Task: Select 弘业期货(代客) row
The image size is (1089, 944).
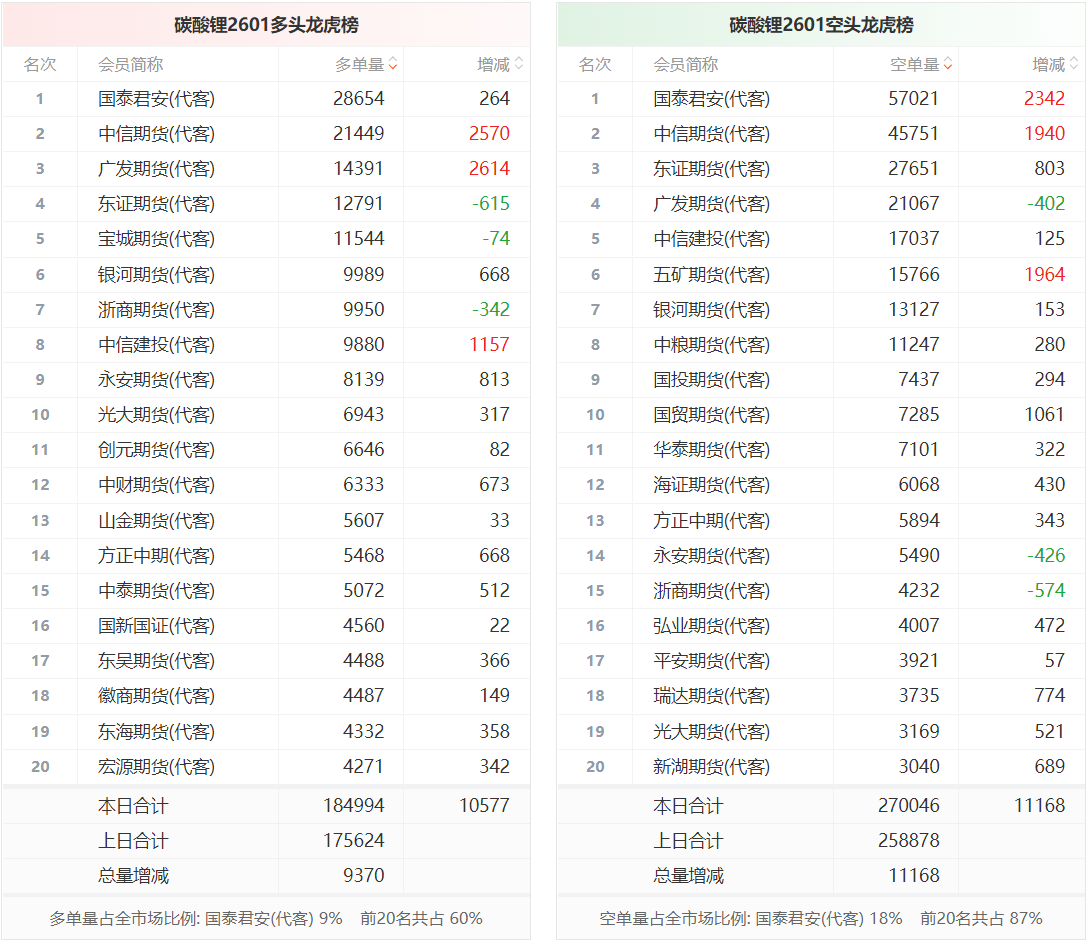Action: coord(821,626)
